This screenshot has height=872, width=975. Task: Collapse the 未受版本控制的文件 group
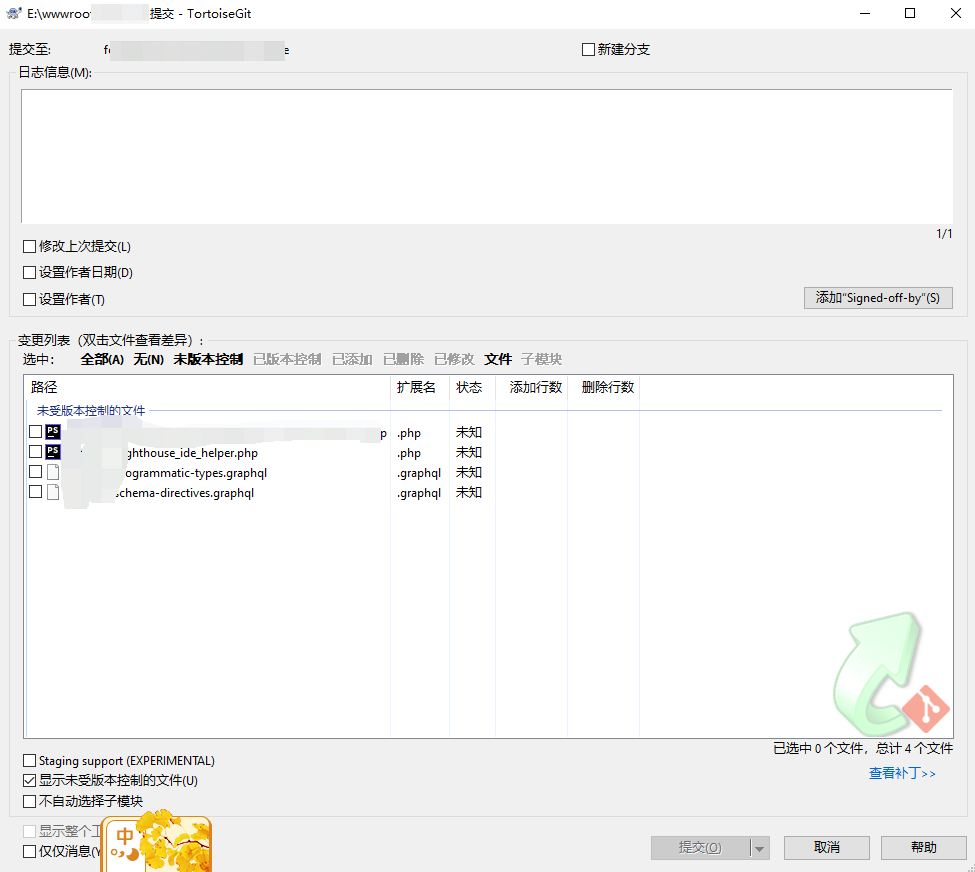(x=91, y=410)
